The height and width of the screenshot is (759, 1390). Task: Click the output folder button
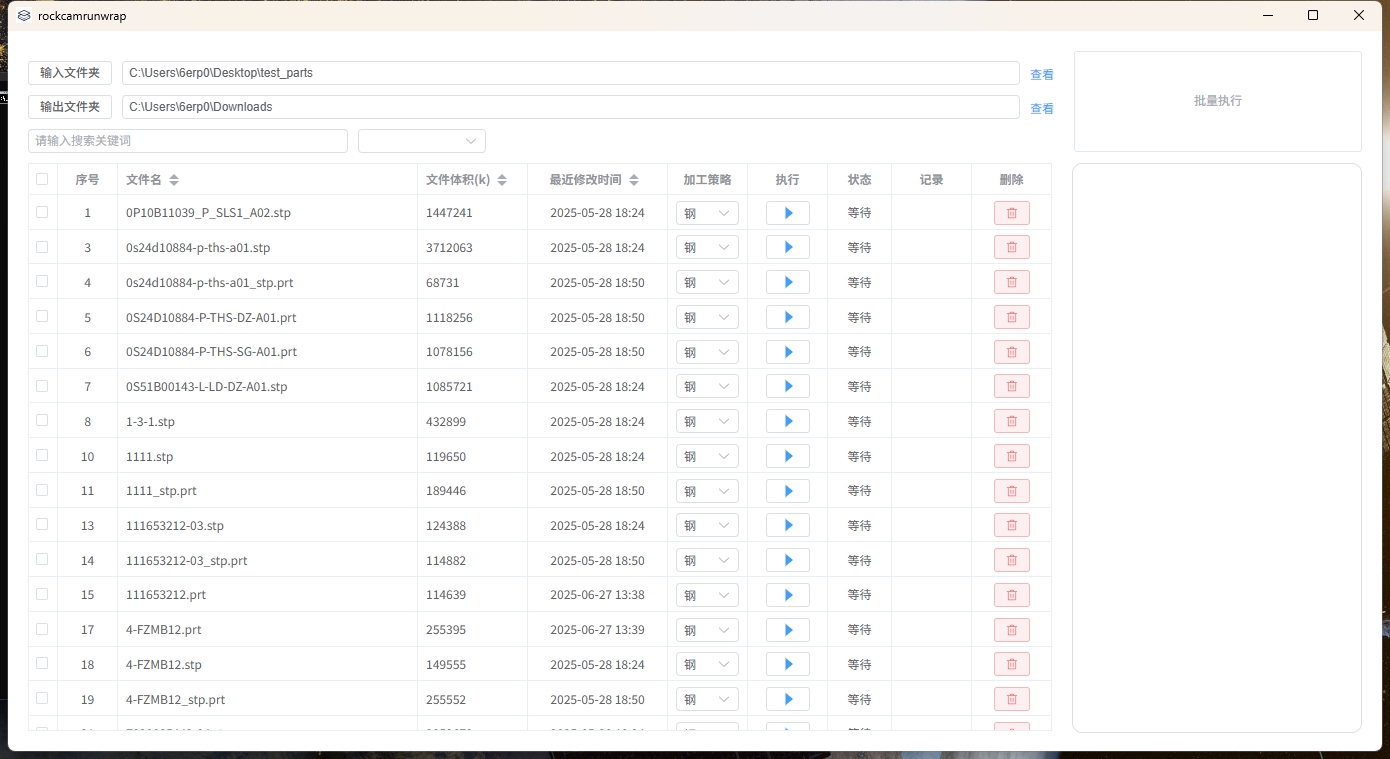[x=70, y=107]
